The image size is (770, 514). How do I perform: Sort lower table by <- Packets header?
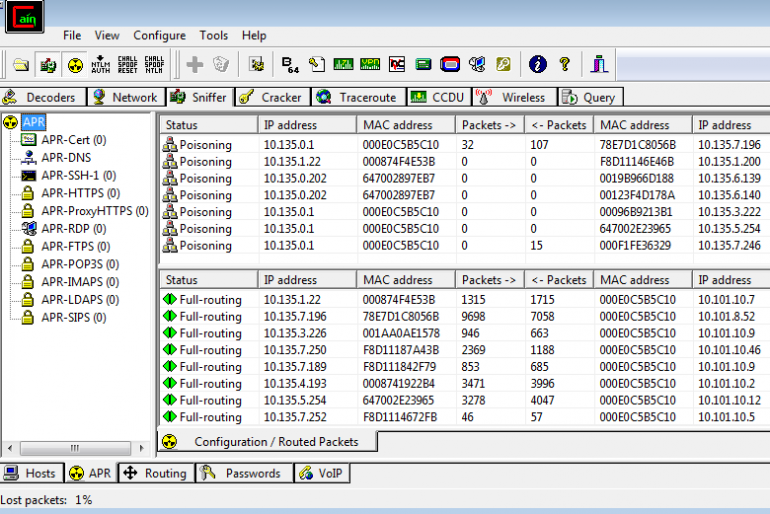pos(559,280)
